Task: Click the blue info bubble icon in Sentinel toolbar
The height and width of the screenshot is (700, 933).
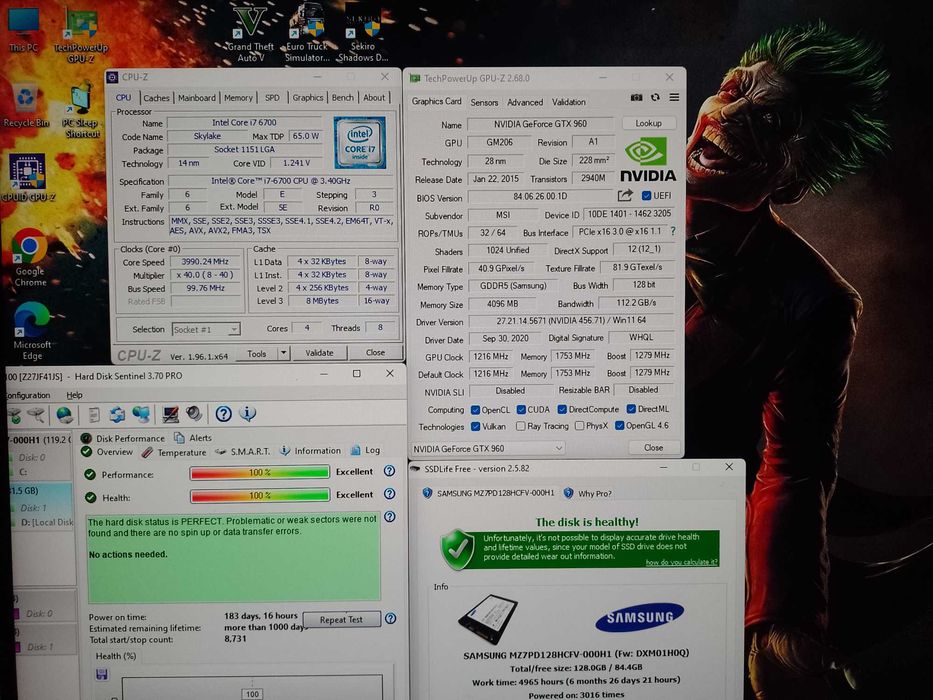Action: point(248,414)
